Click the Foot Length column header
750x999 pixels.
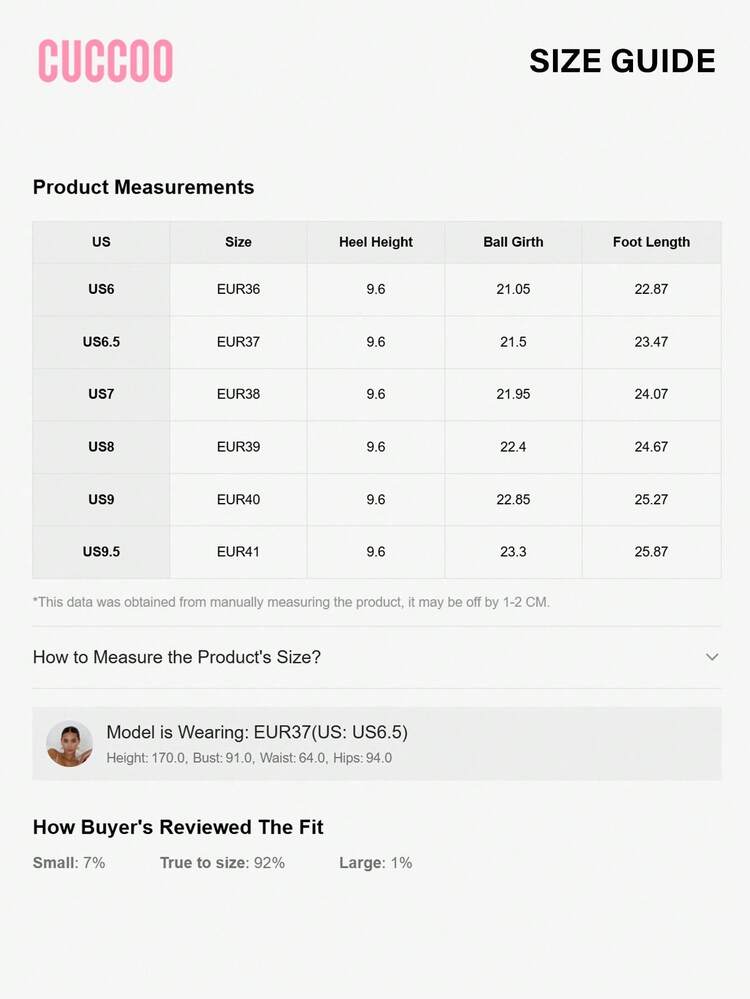point(651,242)
